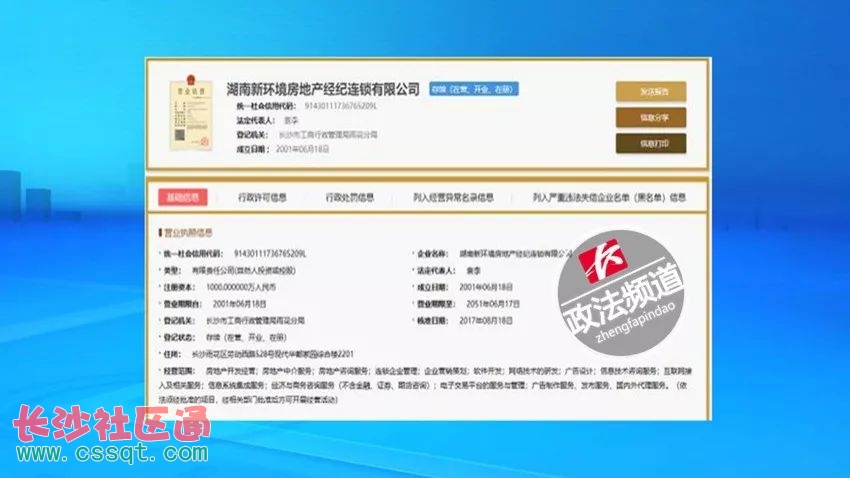The width and height of the screenshot is (850, 478).
Task: Click 企业名称 value in license section
Action: point(516,254)
